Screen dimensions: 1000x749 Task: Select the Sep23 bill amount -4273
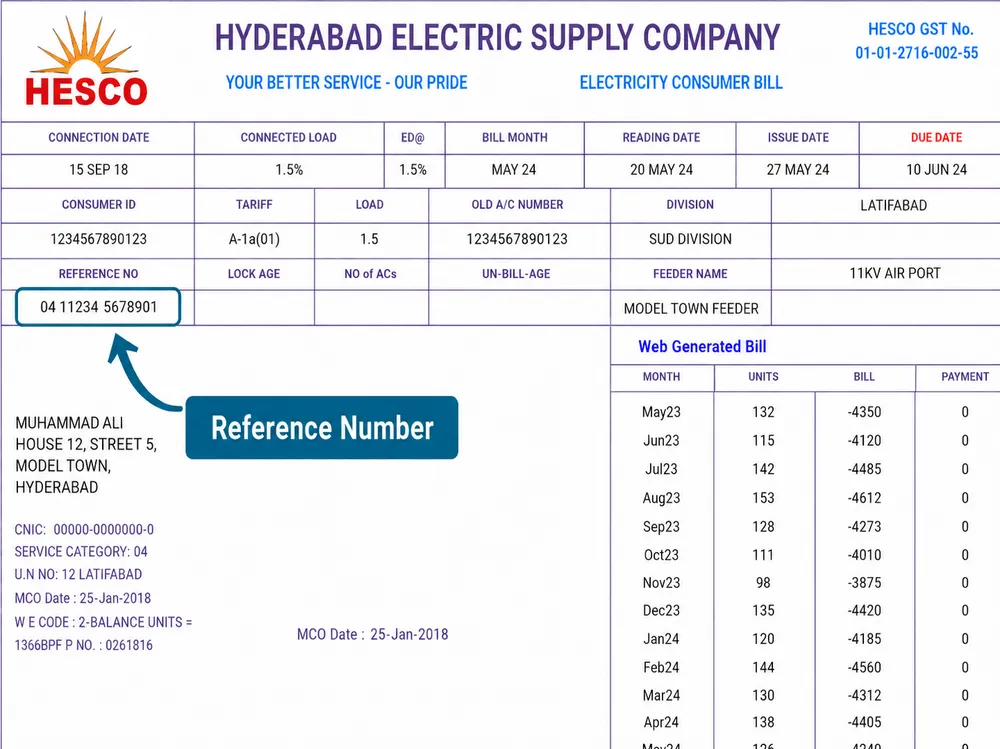point(864,526)
